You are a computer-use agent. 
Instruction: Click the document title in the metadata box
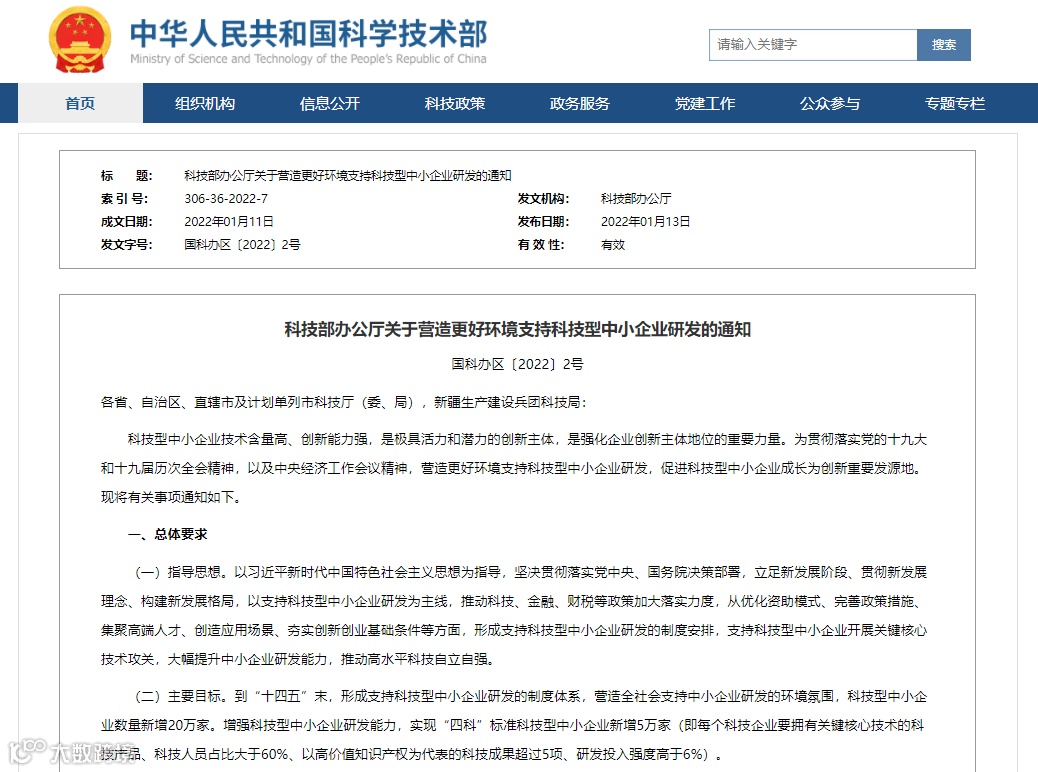[x=348, y=175]
